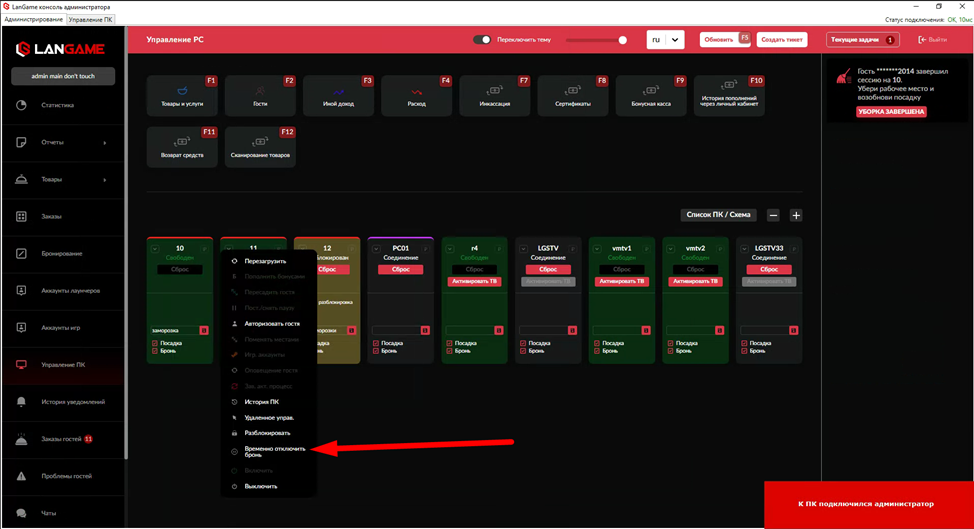974x529 pixels.
Task: Click the Бонусная касса F9 tile
Action: click(x=651, y=95)
